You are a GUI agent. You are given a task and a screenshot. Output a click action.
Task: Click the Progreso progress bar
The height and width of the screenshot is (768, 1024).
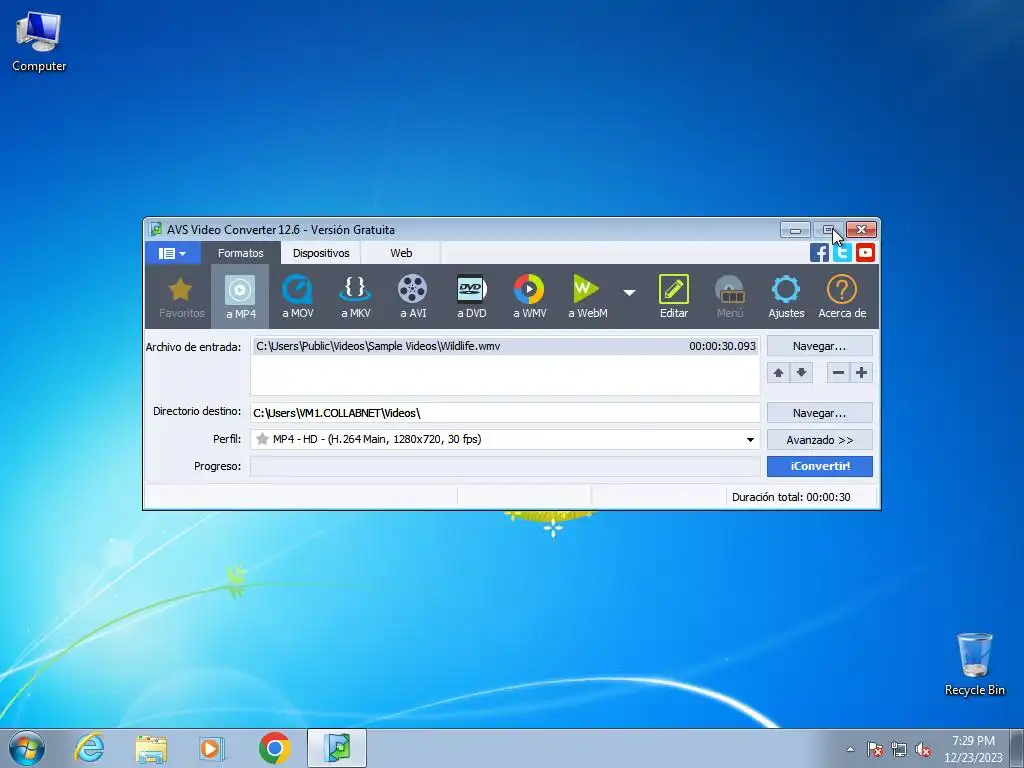click(505, 466)
